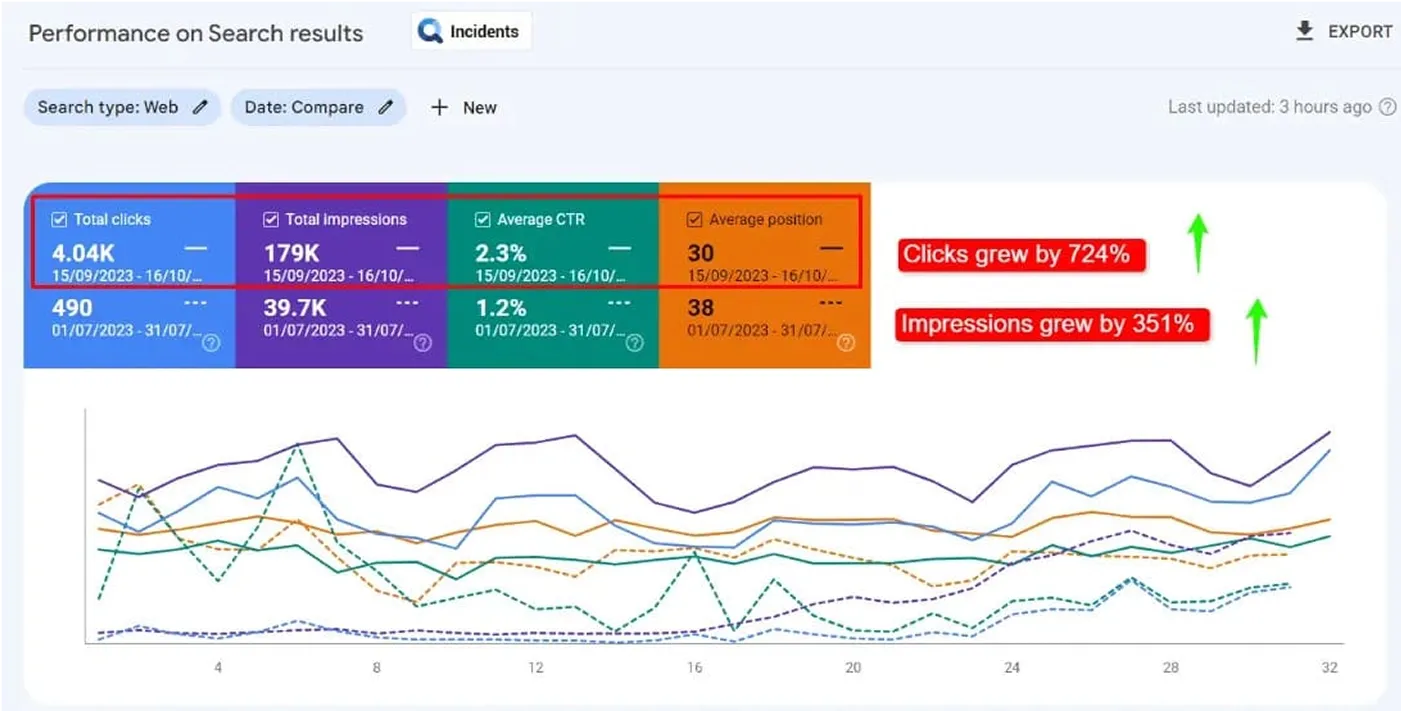The height and width of the screenshot is (711, 1401).
Task: Click a peak on the purple impressions line
Action: tap(576, 436)
